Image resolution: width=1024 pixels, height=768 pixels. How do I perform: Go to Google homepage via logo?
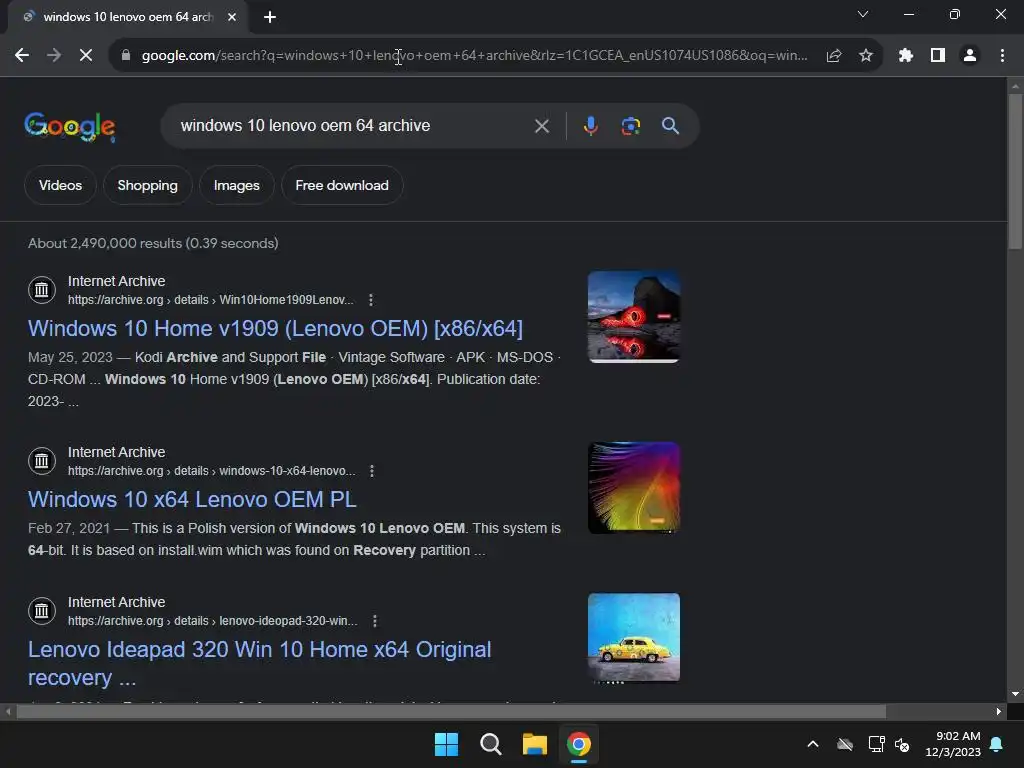pos(70,126)
